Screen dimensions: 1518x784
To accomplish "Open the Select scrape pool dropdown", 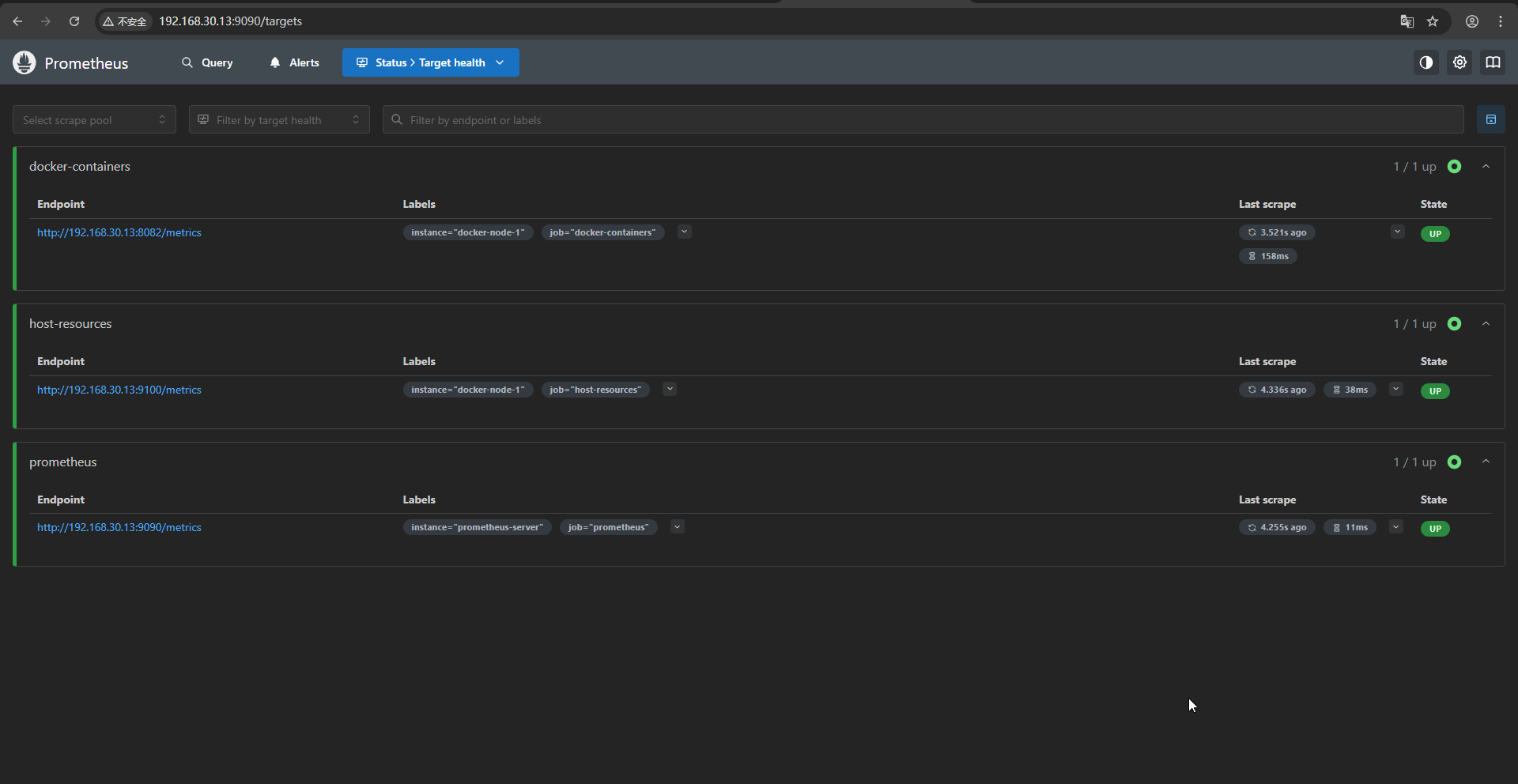I will [x=94, y=119].
